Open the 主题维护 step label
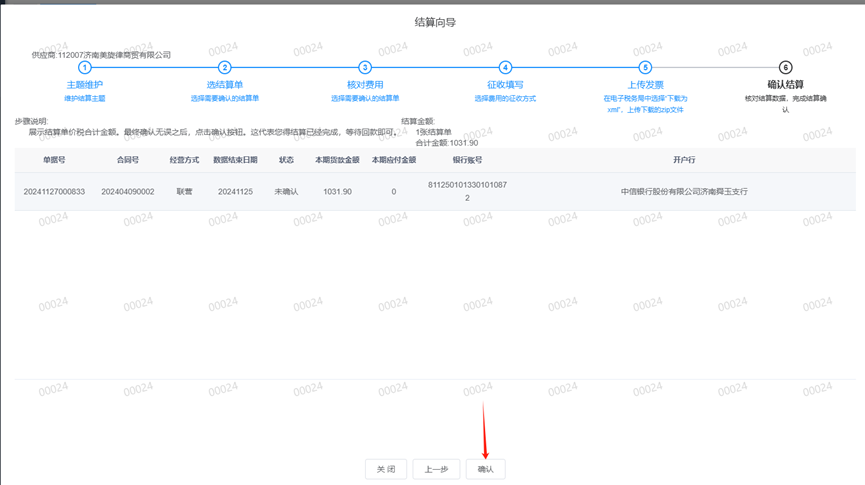 click(84, 84)
